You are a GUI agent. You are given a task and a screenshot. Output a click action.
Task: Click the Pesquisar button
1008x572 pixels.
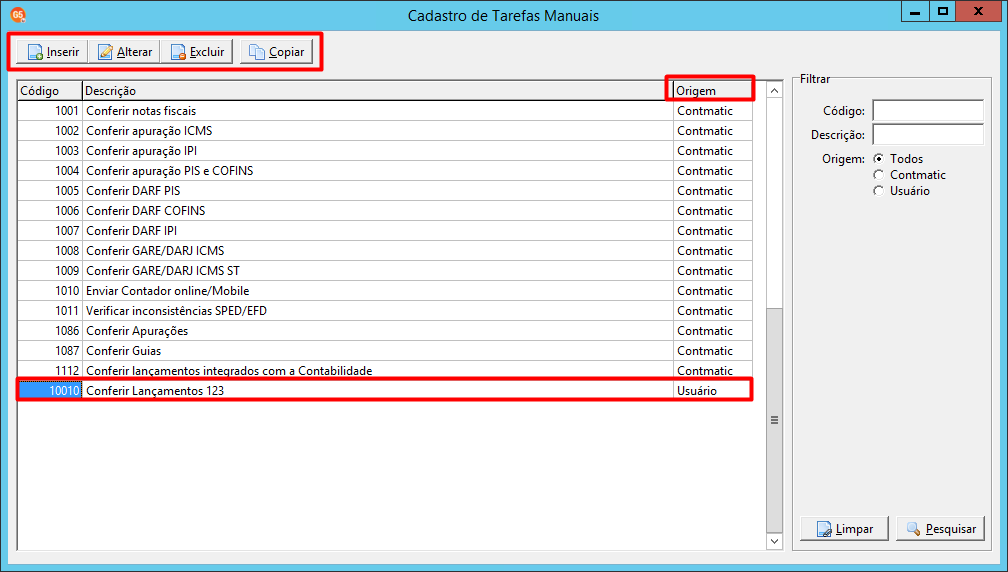pos(940,529)
